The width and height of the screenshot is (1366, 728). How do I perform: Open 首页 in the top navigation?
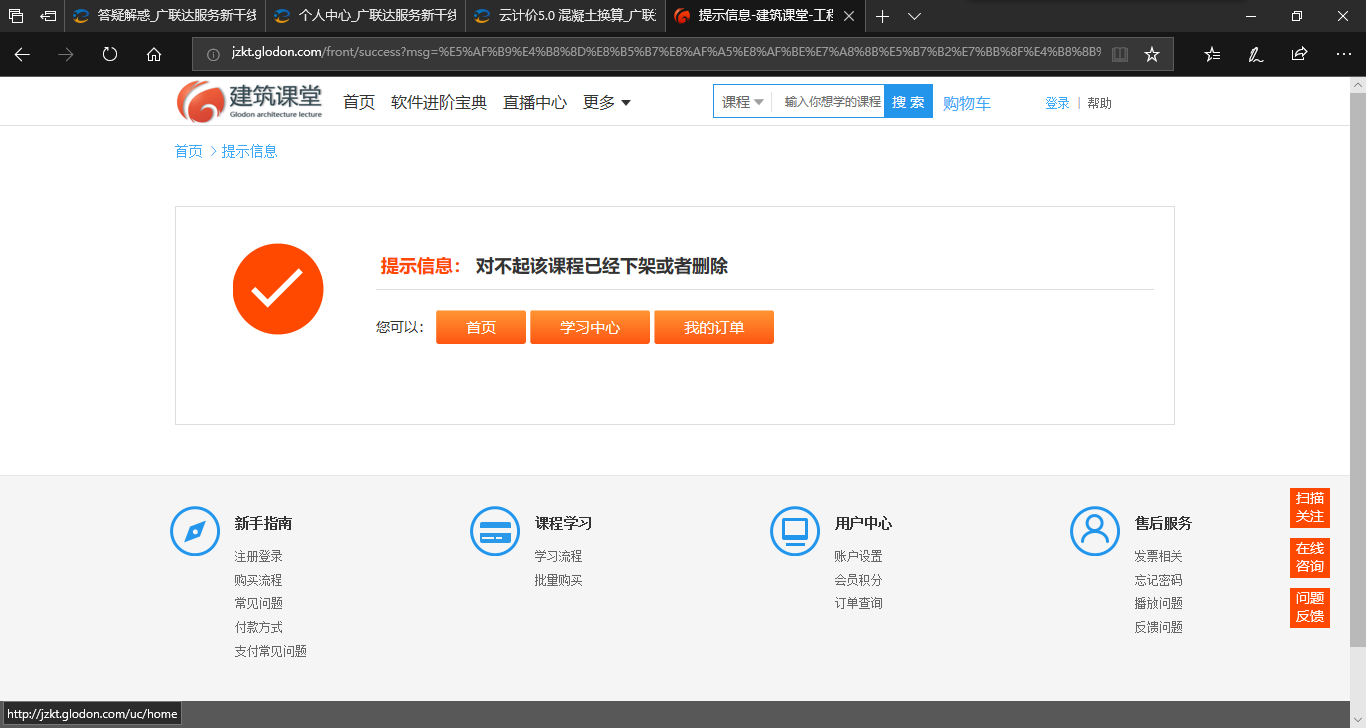(359, 102)
